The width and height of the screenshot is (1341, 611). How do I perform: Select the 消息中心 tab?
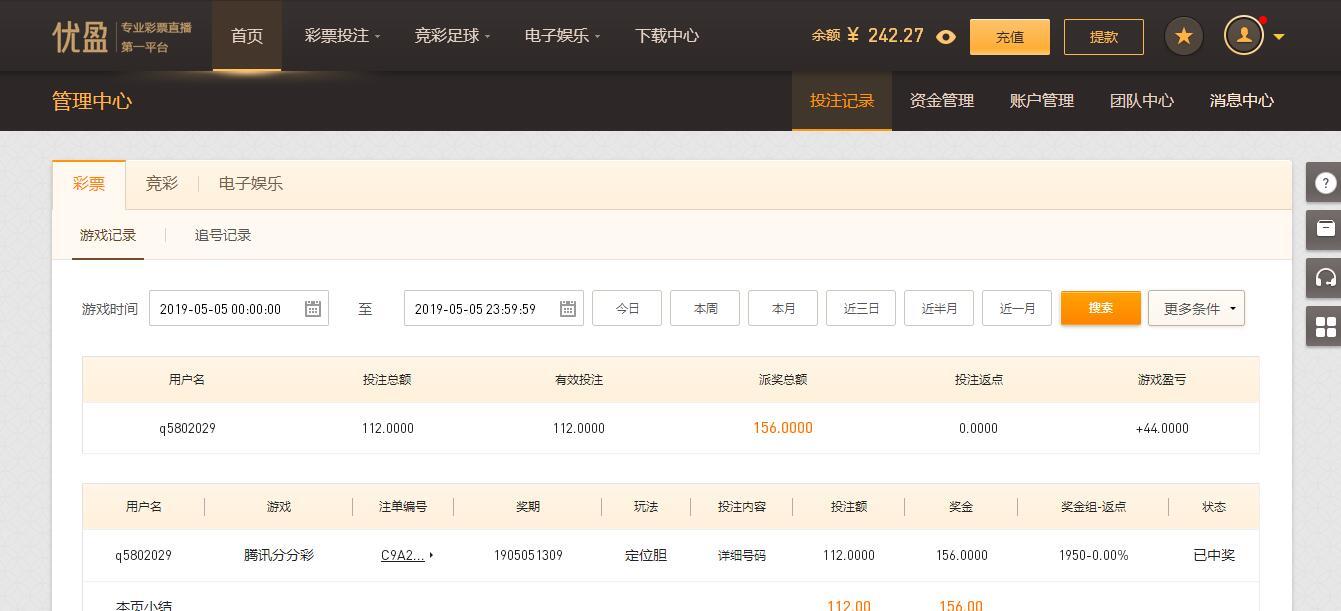[x=1242, y=101]
